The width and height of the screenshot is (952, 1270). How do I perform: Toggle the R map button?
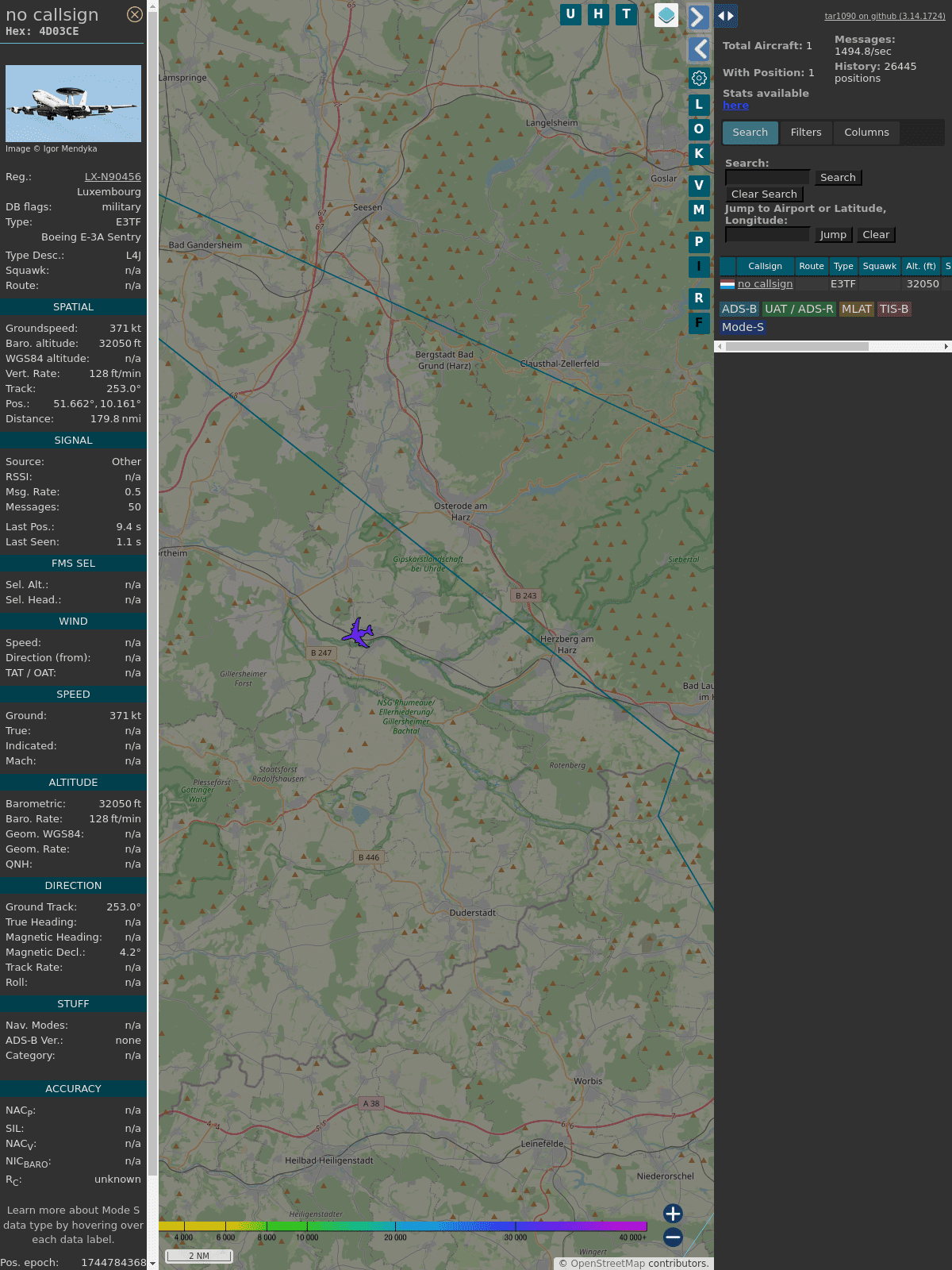pyautogui.click(x=699, y=298)
